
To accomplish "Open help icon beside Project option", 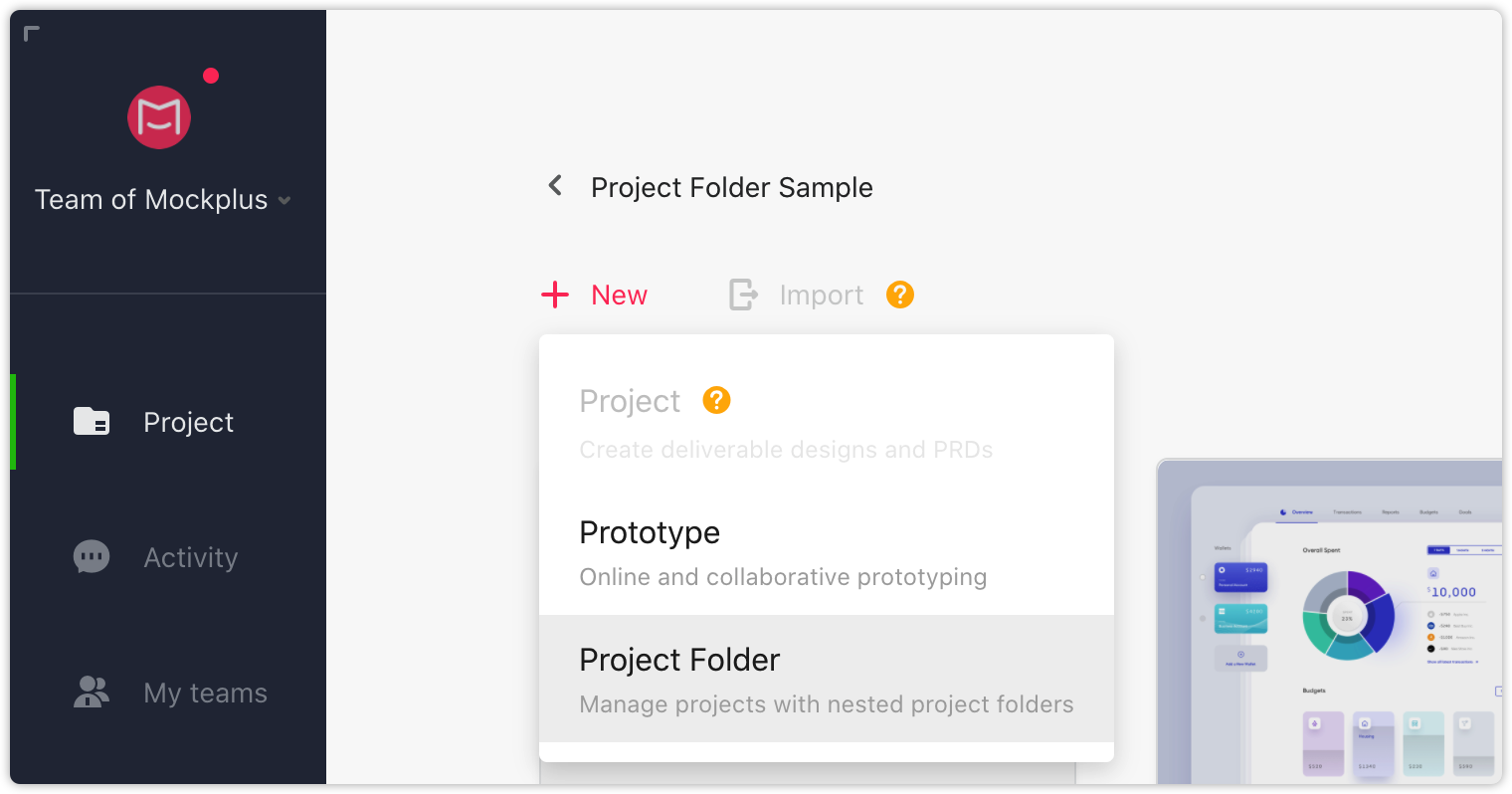I will click(716, 400).
